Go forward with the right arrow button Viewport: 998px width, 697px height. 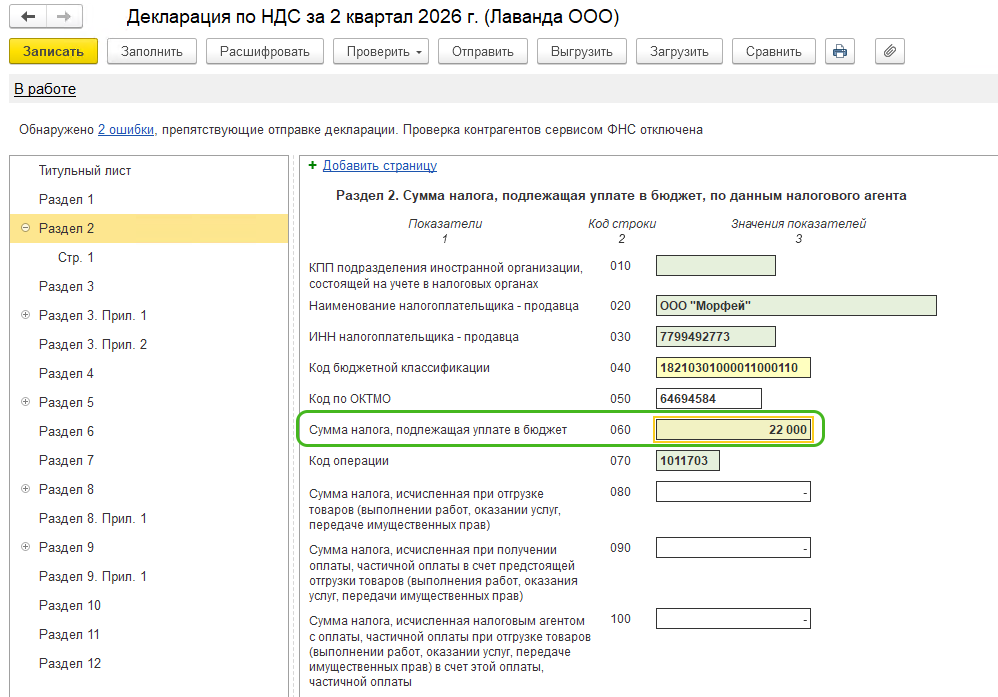click(x=64, y=17)
